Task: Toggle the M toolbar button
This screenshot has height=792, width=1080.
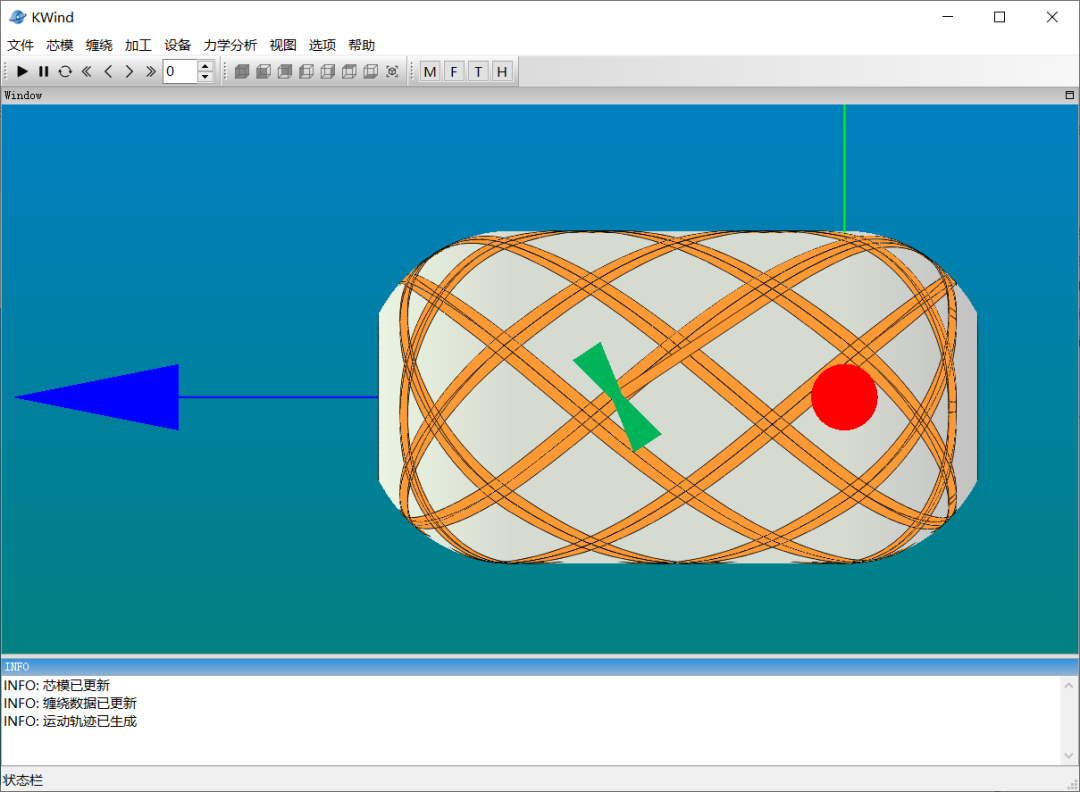Action: pos(430,71)
